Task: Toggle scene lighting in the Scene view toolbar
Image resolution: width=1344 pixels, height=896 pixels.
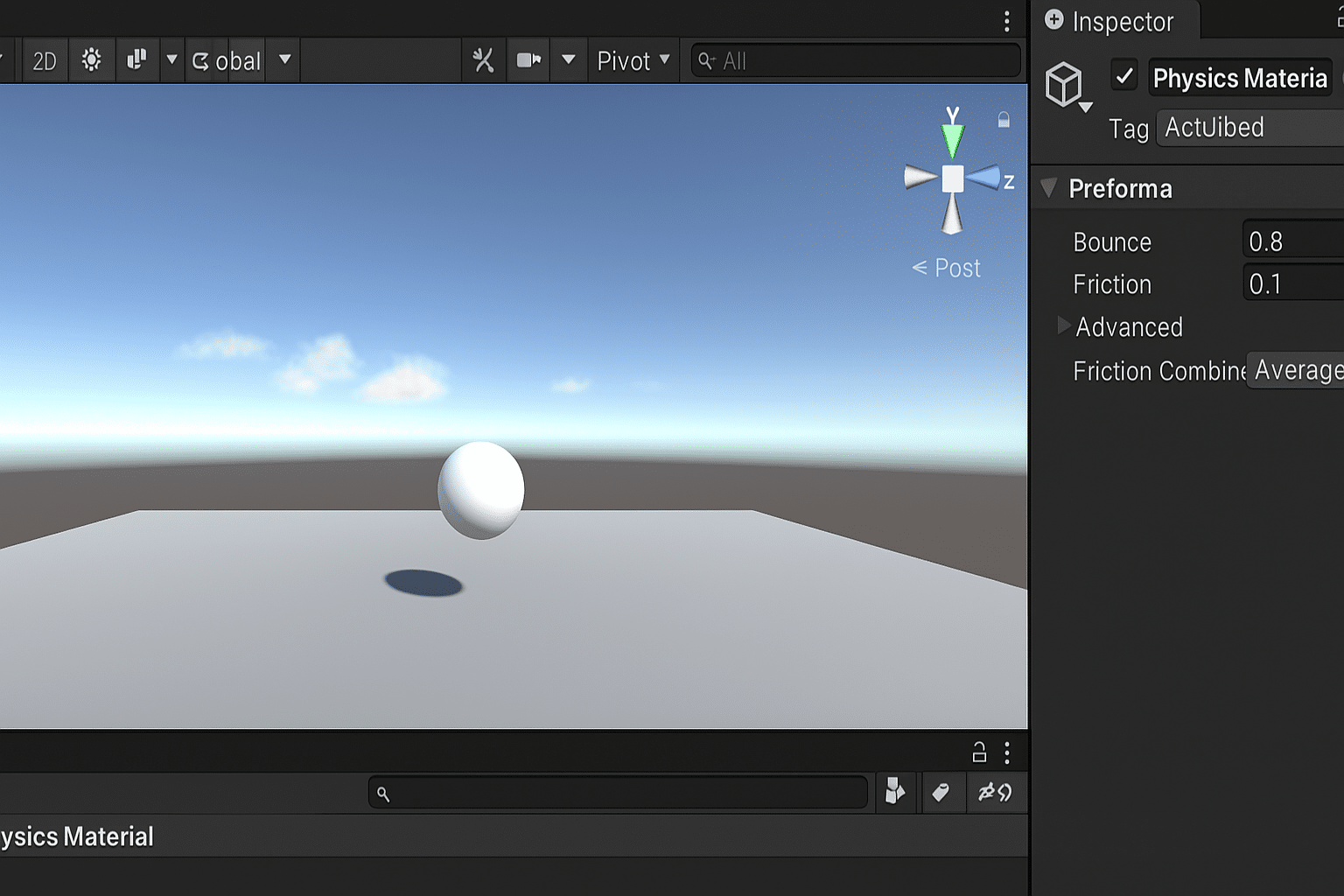Action: (x=92, y=60)
